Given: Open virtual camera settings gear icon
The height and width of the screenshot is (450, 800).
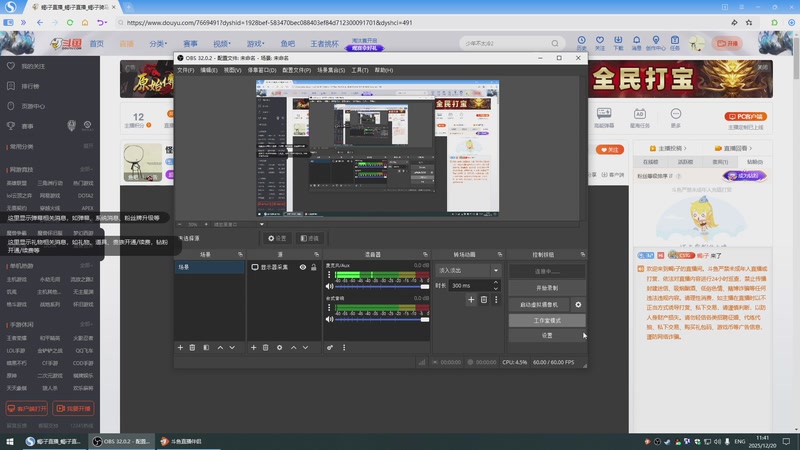Looking at the screenshot, I should click(578, 304).
